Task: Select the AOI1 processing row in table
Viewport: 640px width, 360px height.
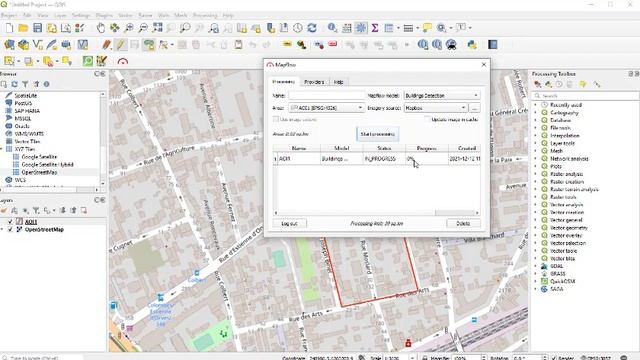Action: [376, 159]
